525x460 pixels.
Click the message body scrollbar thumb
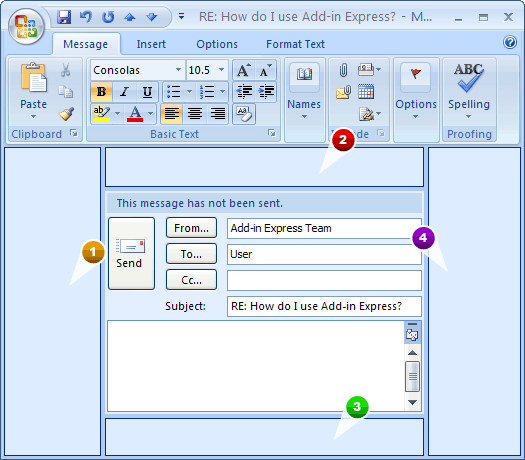[x=412, y=376]
